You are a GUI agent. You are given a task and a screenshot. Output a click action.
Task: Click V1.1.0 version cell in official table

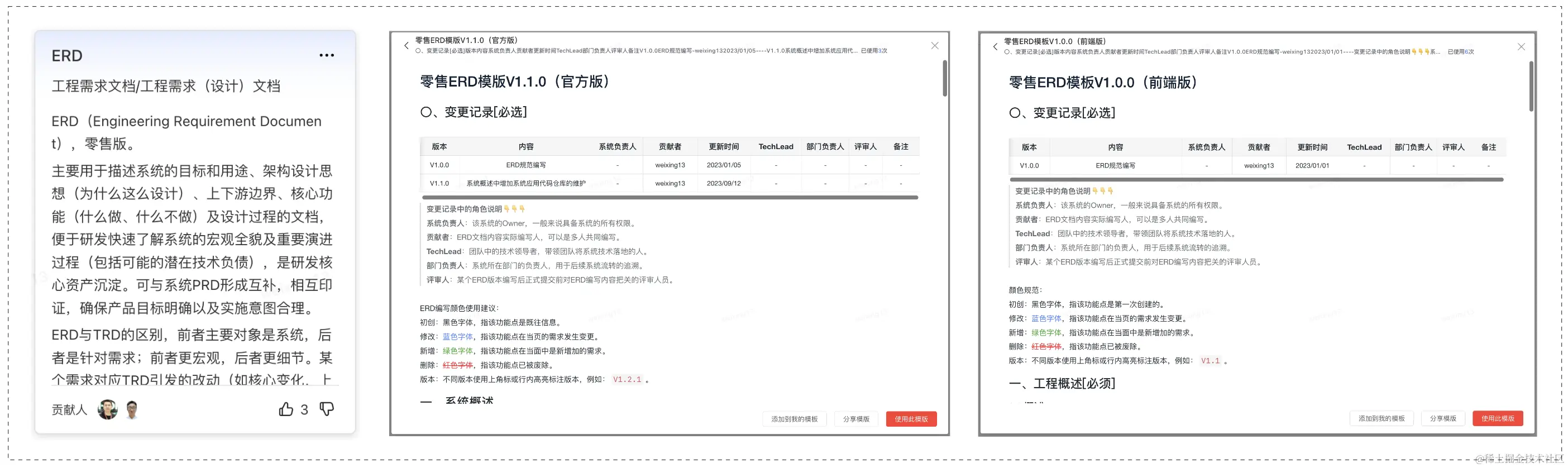pos(439,183)
